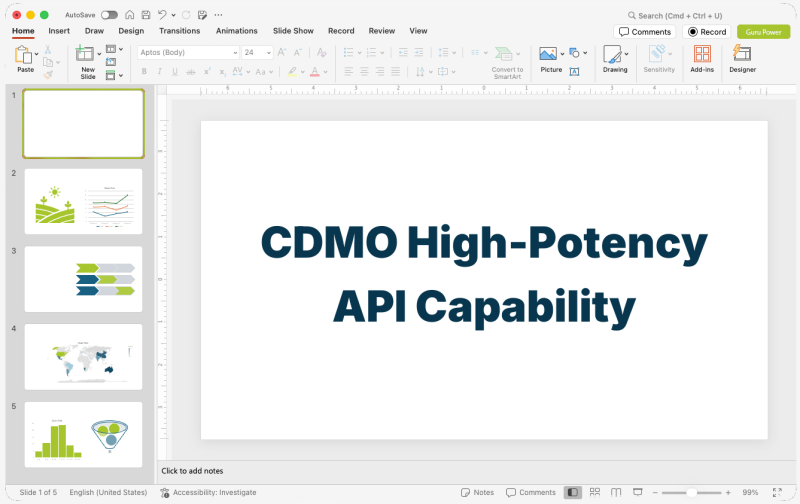The image size is (800, 504).
Task: Click the Cut scissors icon
Action: coord(47,49)
